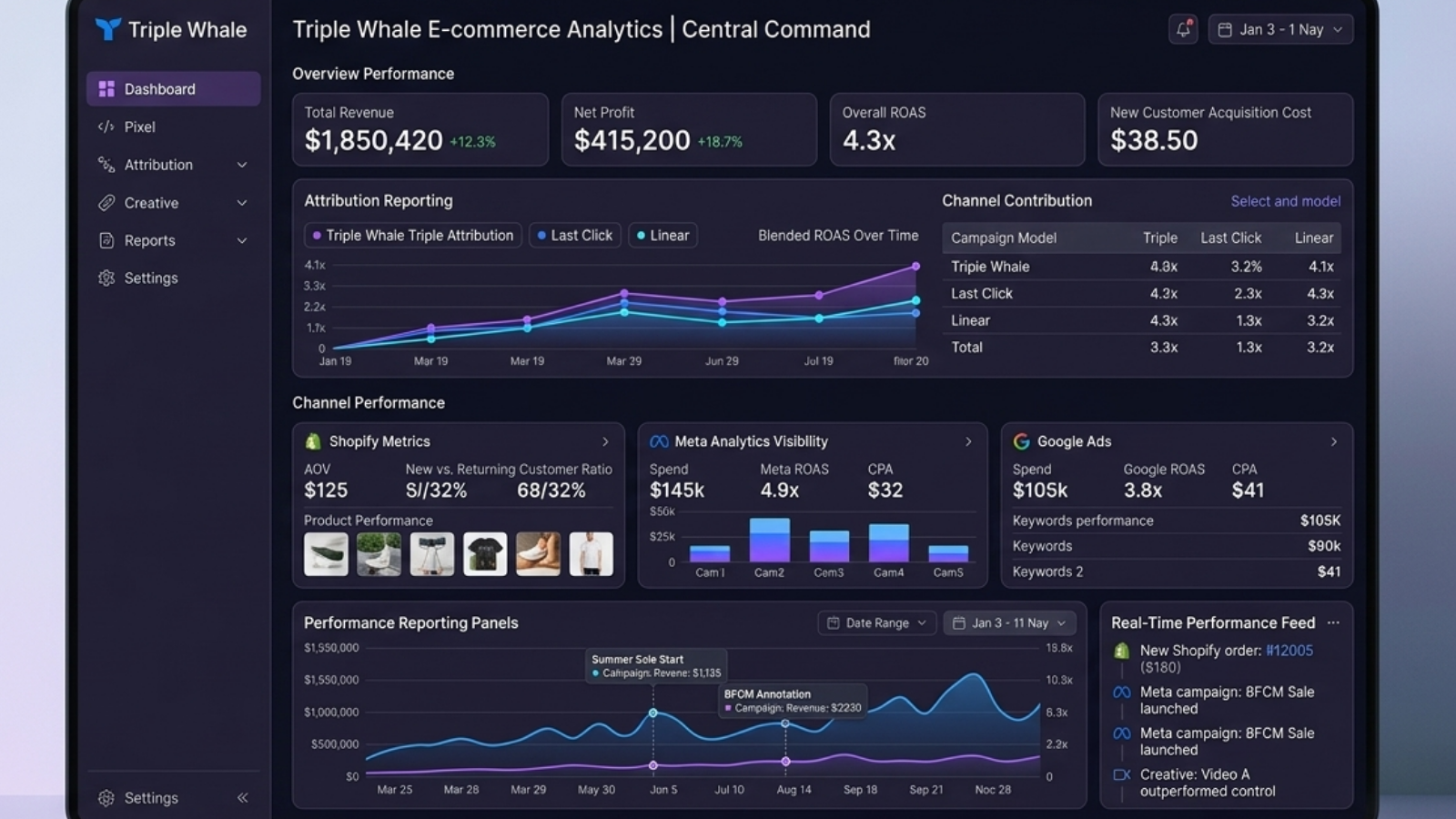The image size is (1456, 819).
Task: Click the Meta logo in Meta Analytics card
Action: tap(659, 441)
